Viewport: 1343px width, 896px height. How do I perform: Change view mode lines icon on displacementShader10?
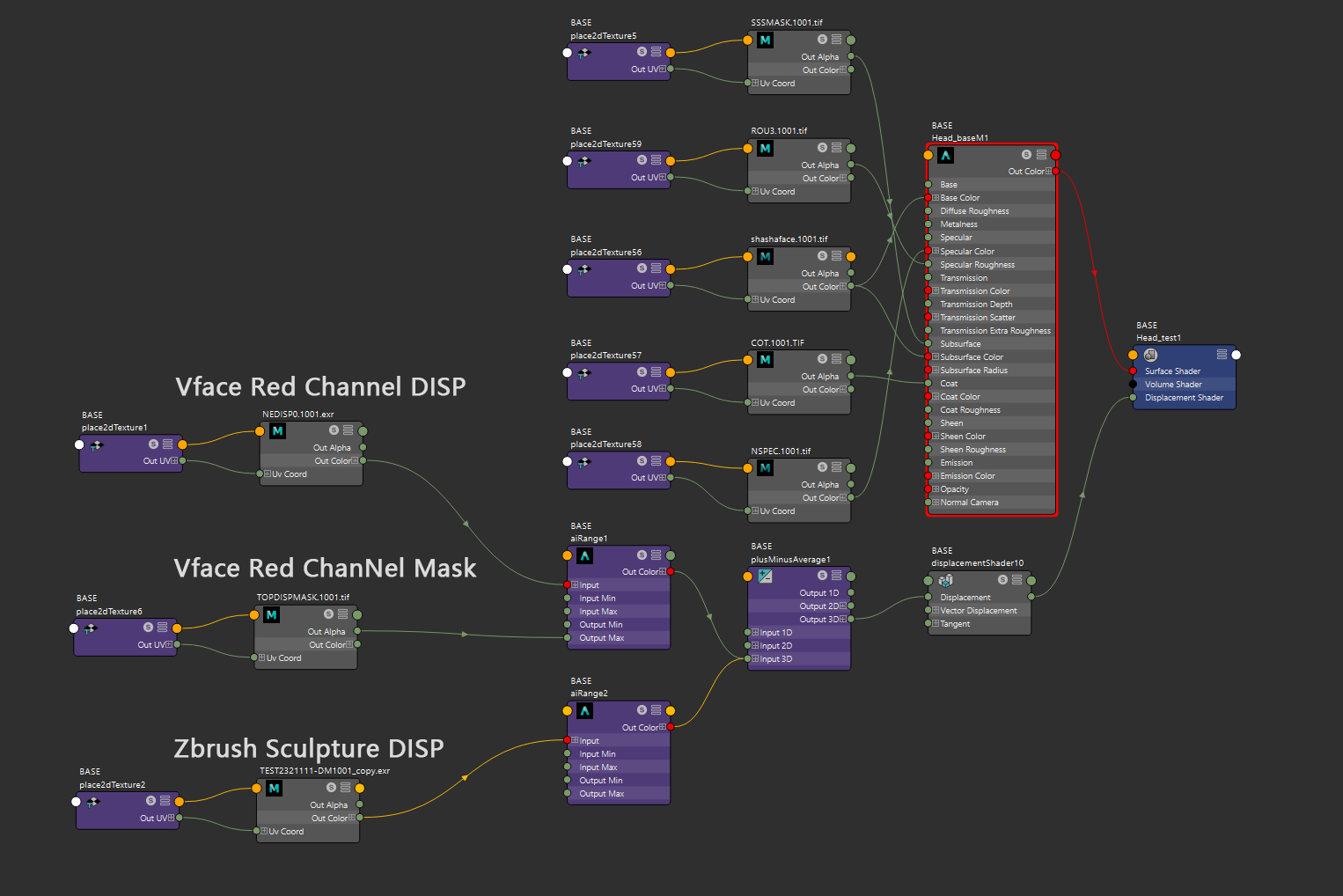[1016, 580]
